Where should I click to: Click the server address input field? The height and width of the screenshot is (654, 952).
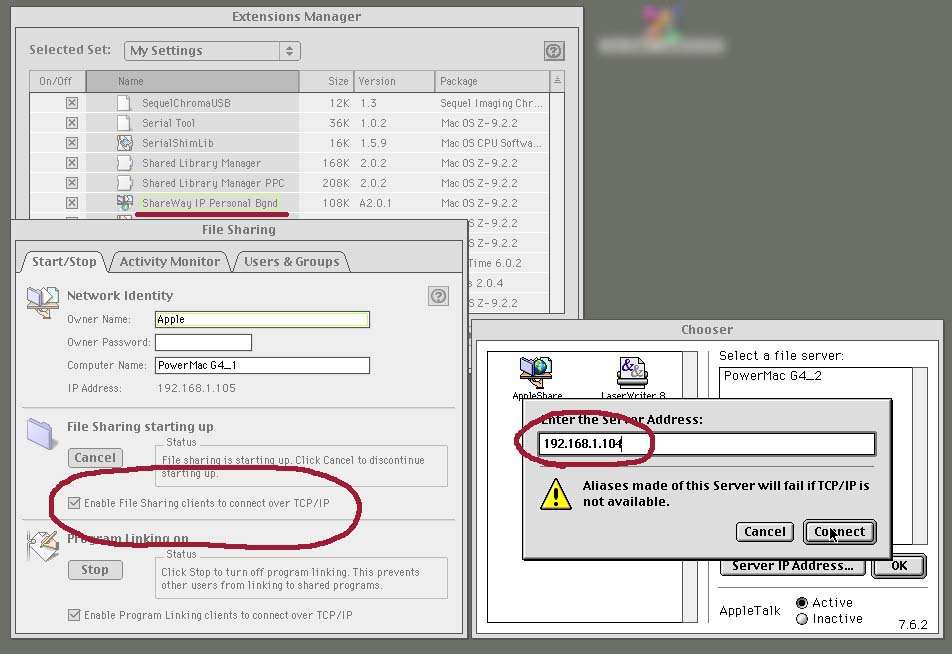pos(707,444)
